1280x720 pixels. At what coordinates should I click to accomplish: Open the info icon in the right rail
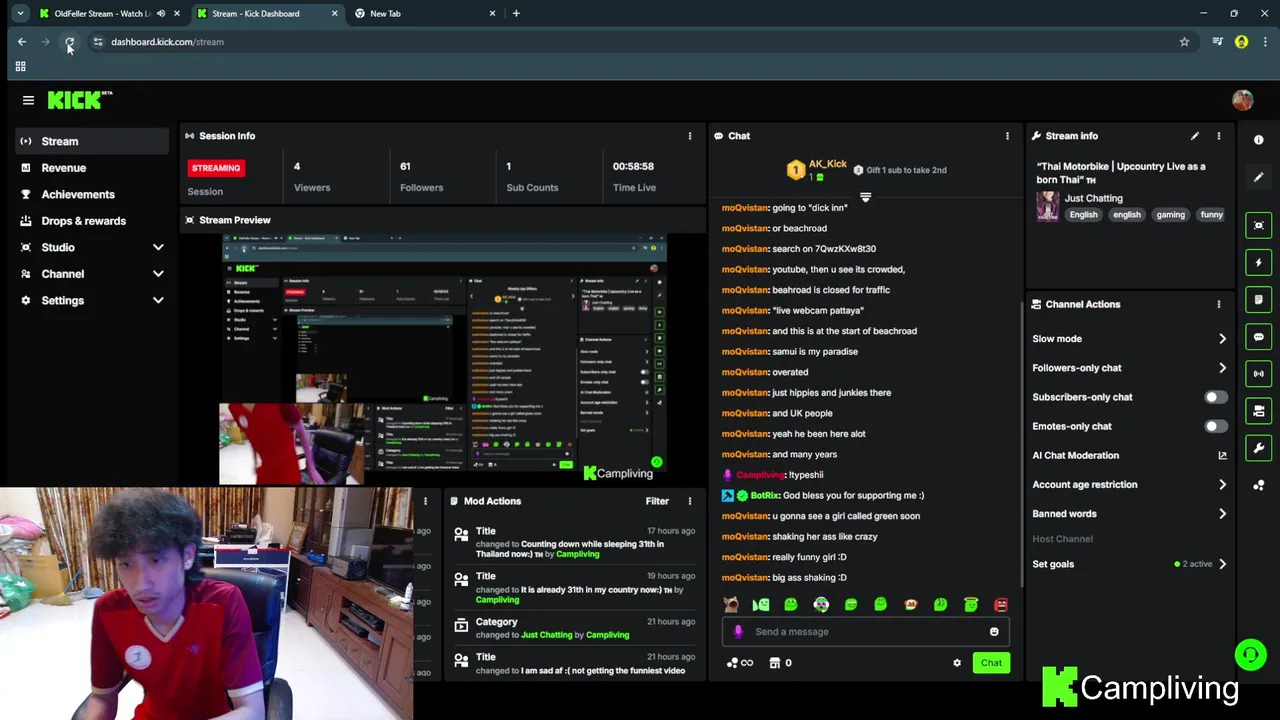tap(1259, 140)
